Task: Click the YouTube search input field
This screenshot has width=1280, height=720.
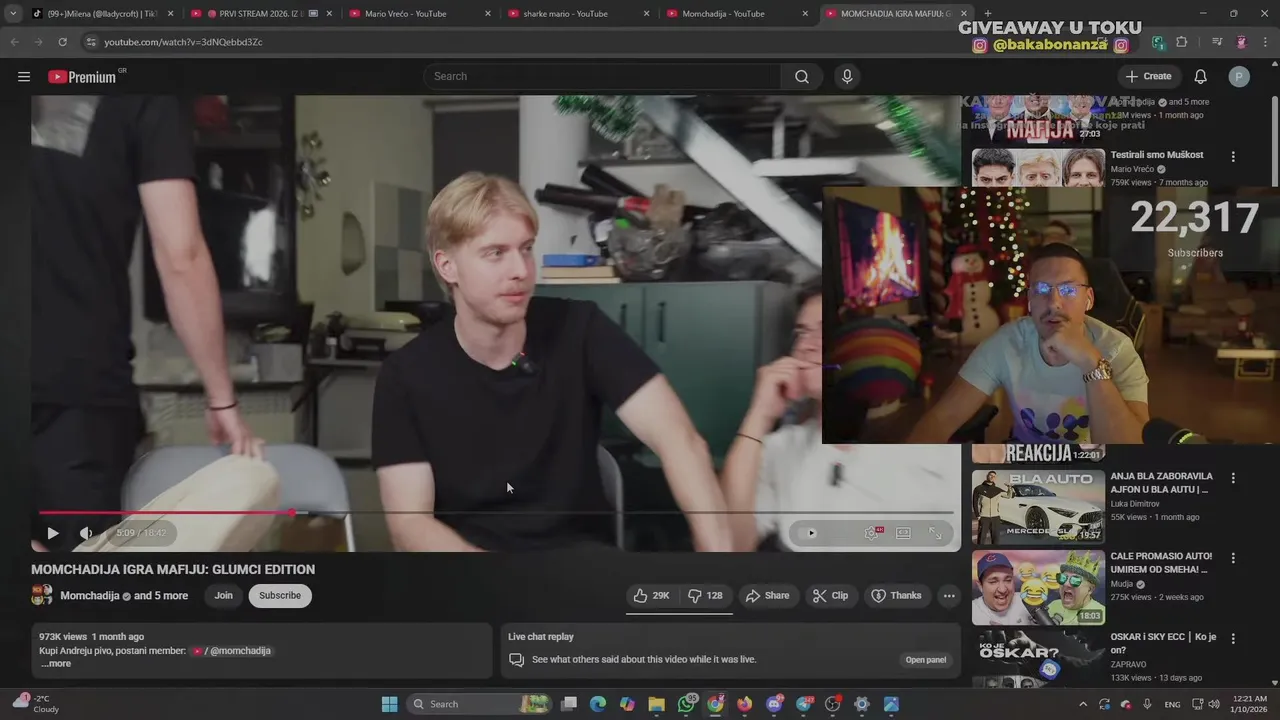Action: pyautogui.click(x=603, y=76)
